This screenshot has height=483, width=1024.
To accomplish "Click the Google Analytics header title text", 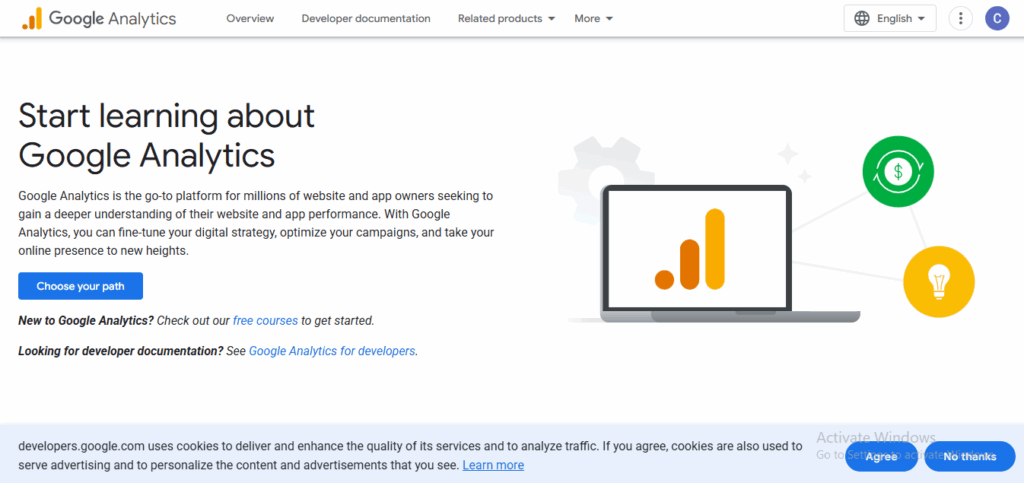I will coord(112,18).
